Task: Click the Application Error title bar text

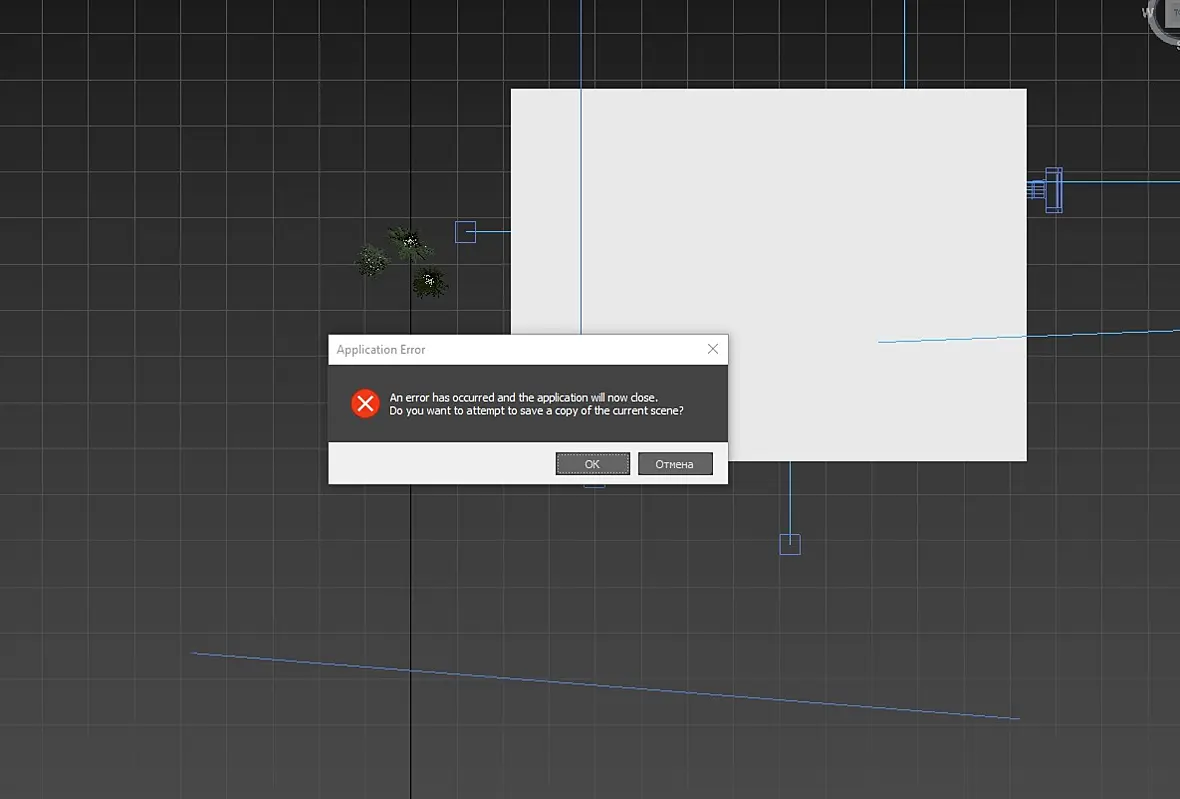Action: point(381,350)
